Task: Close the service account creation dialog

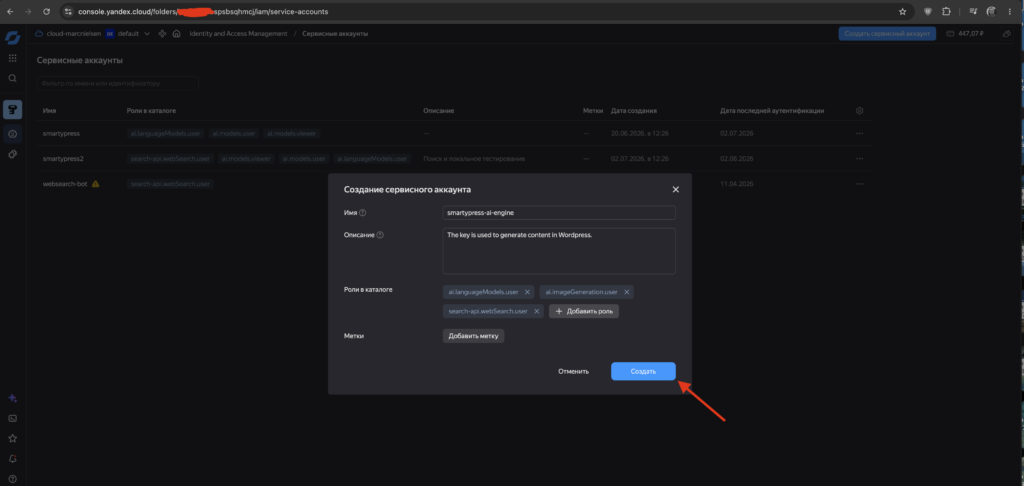Action: click(676, 189)
